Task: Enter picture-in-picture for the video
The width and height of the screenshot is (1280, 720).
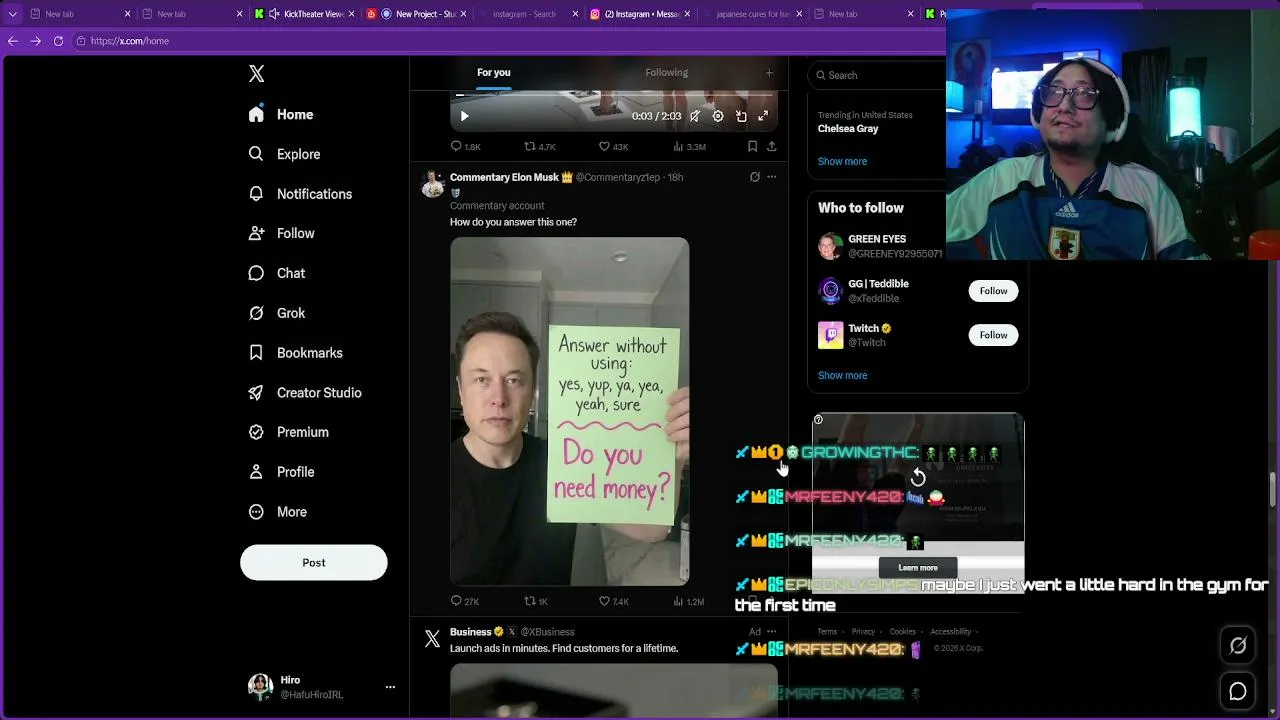Action: (x=741, y=116)
